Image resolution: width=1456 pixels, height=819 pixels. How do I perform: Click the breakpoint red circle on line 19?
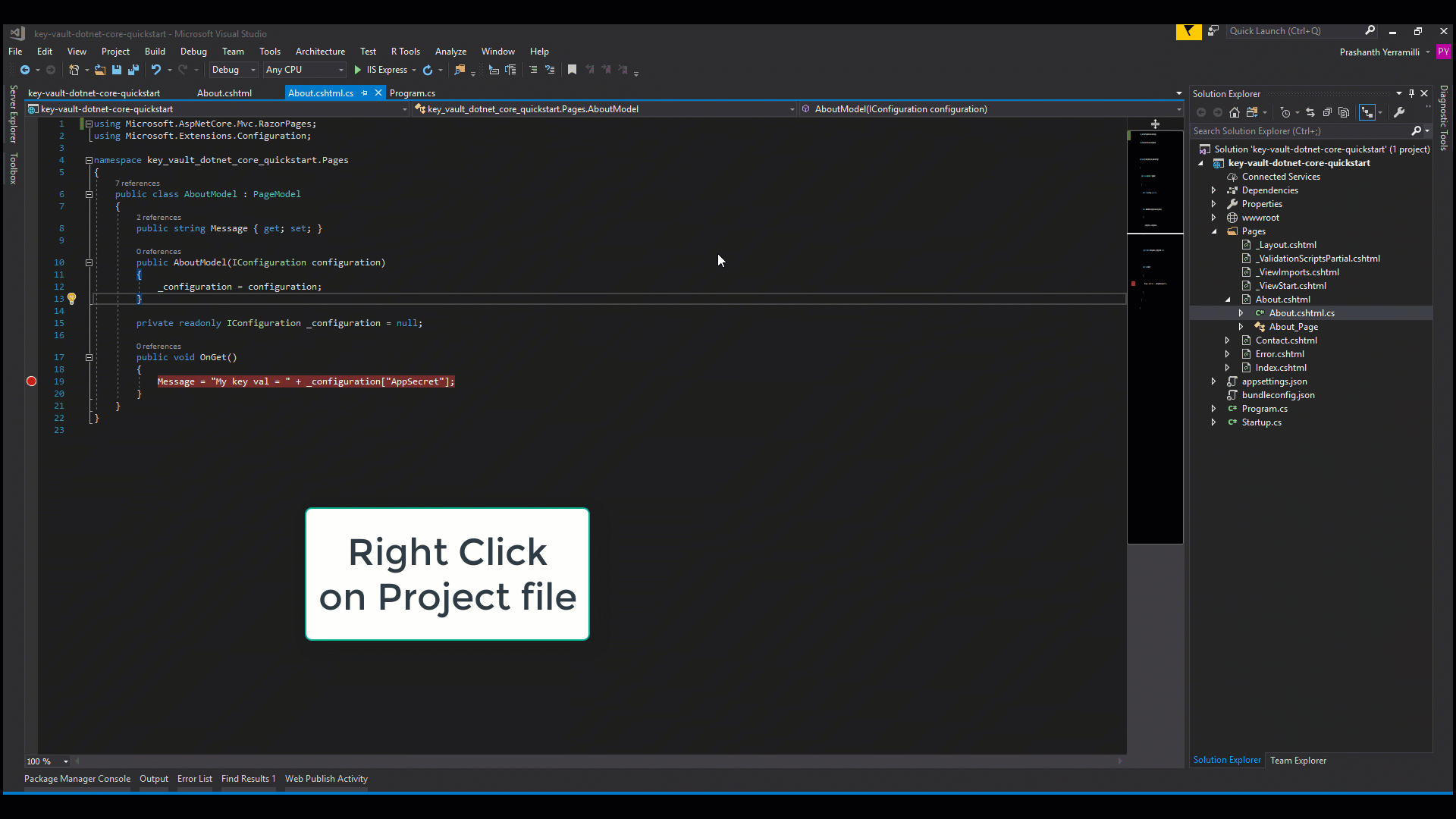31,381
